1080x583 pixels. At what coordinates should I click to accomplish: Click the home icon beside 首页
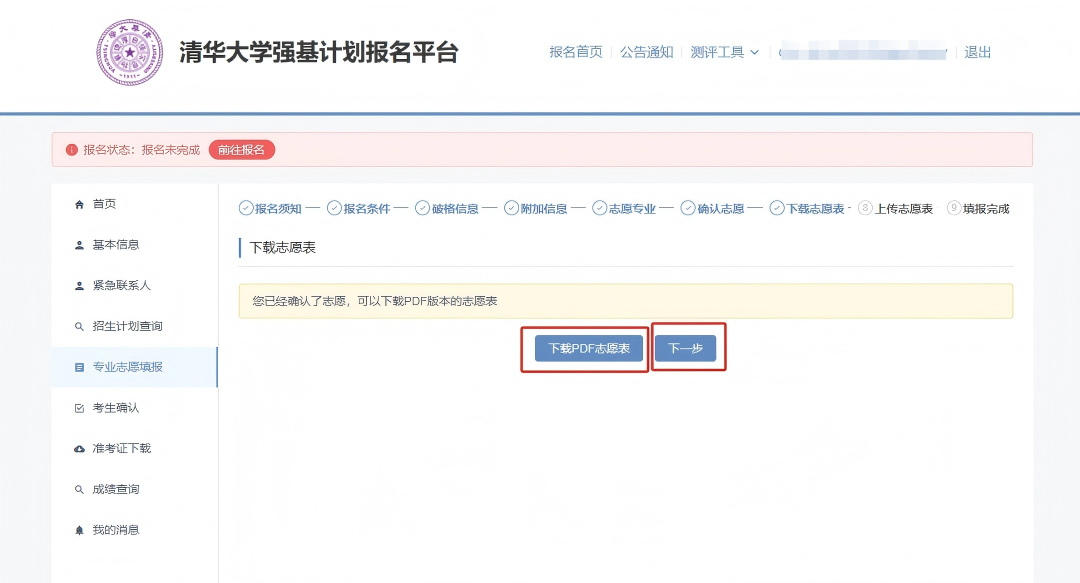[x=79, y=204]
